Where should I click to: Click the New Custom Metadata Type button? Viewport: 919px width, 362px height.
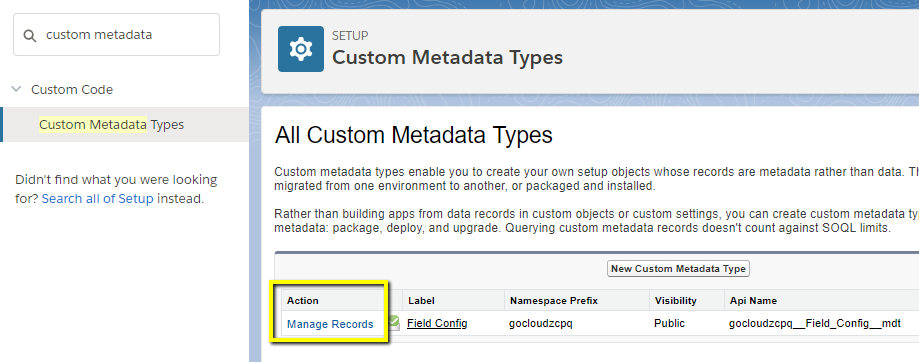[x=678, y=269]
